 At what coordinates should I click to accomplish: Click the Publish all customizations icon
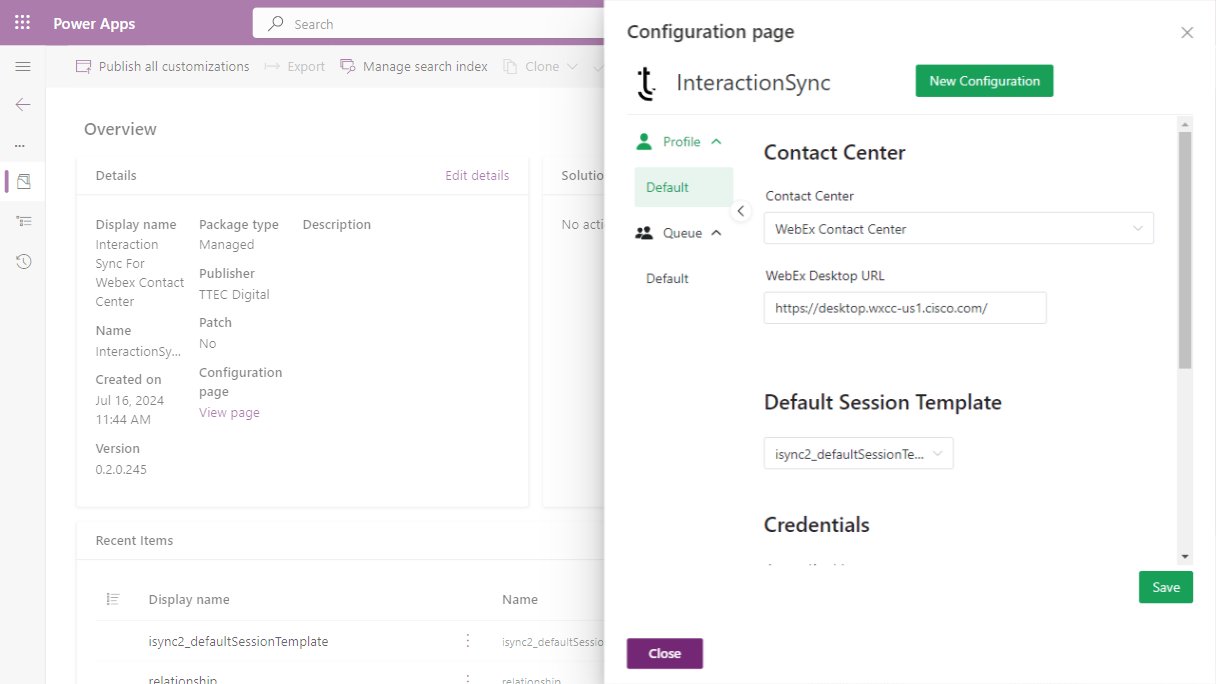point(84,66)
